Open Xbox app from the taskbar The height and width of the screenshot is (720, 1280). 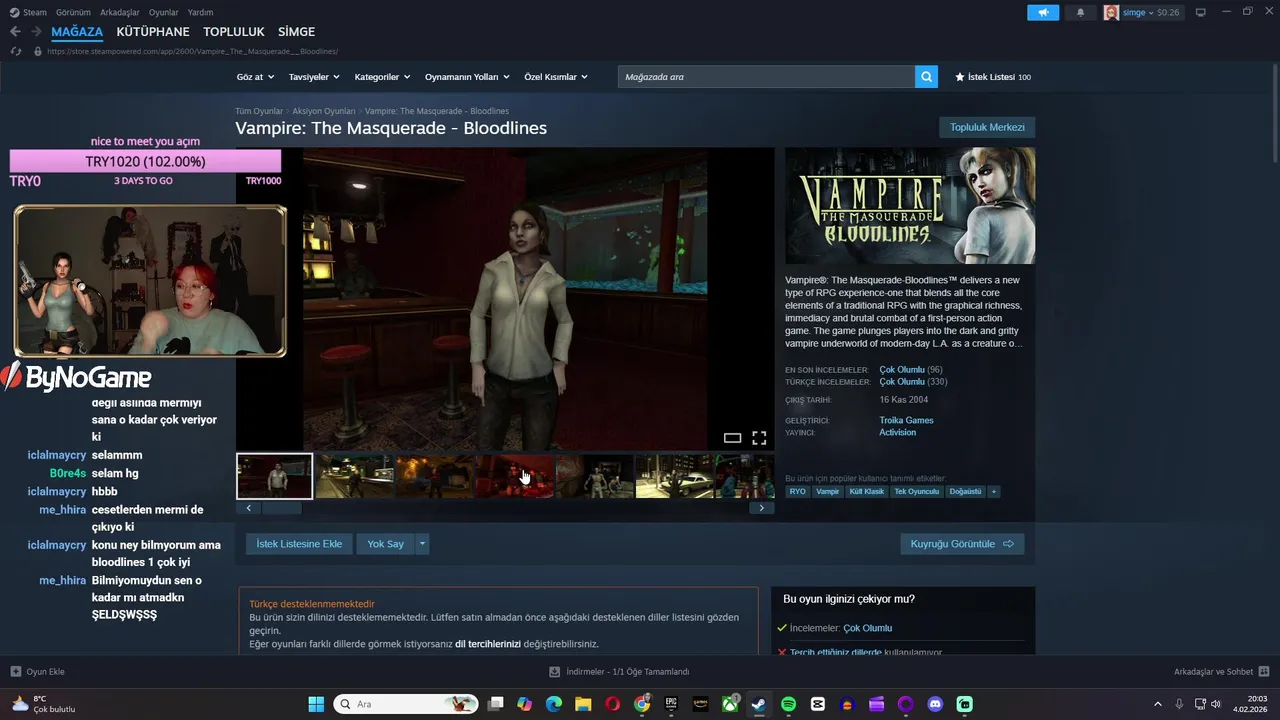coord(731,704)
